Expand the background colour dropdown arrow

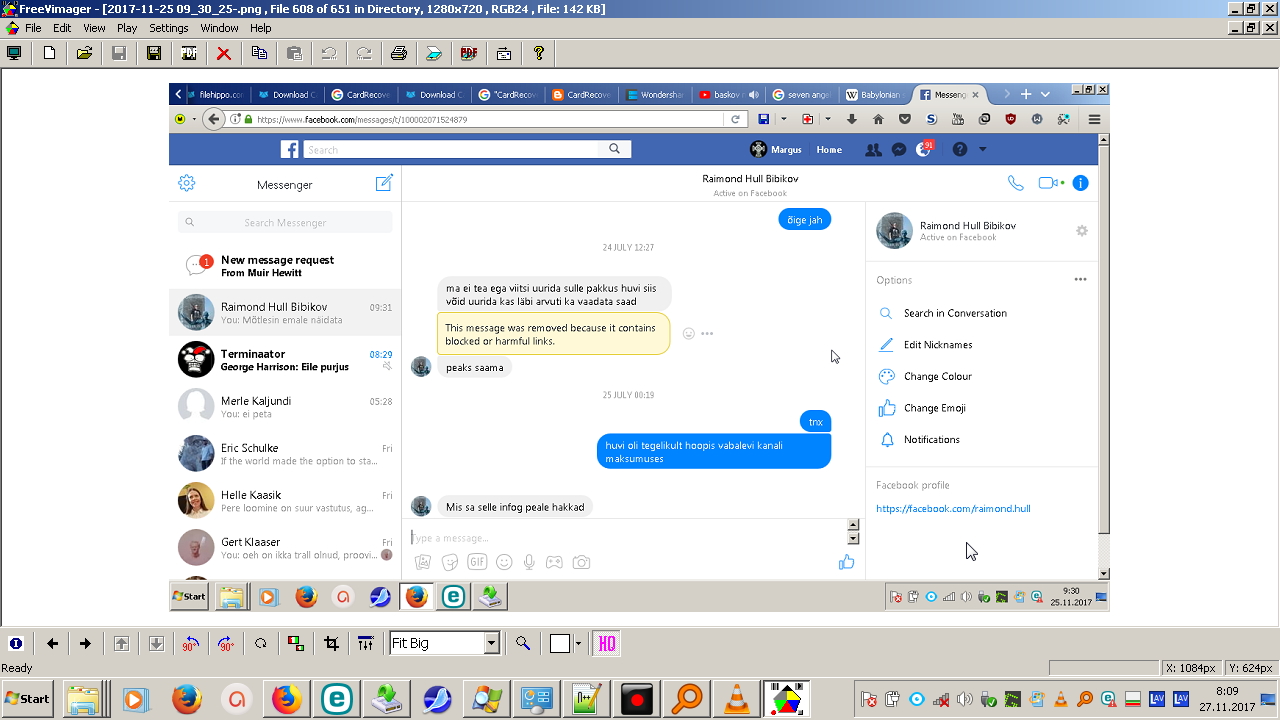pyautogui.click(x=576, y=643)
